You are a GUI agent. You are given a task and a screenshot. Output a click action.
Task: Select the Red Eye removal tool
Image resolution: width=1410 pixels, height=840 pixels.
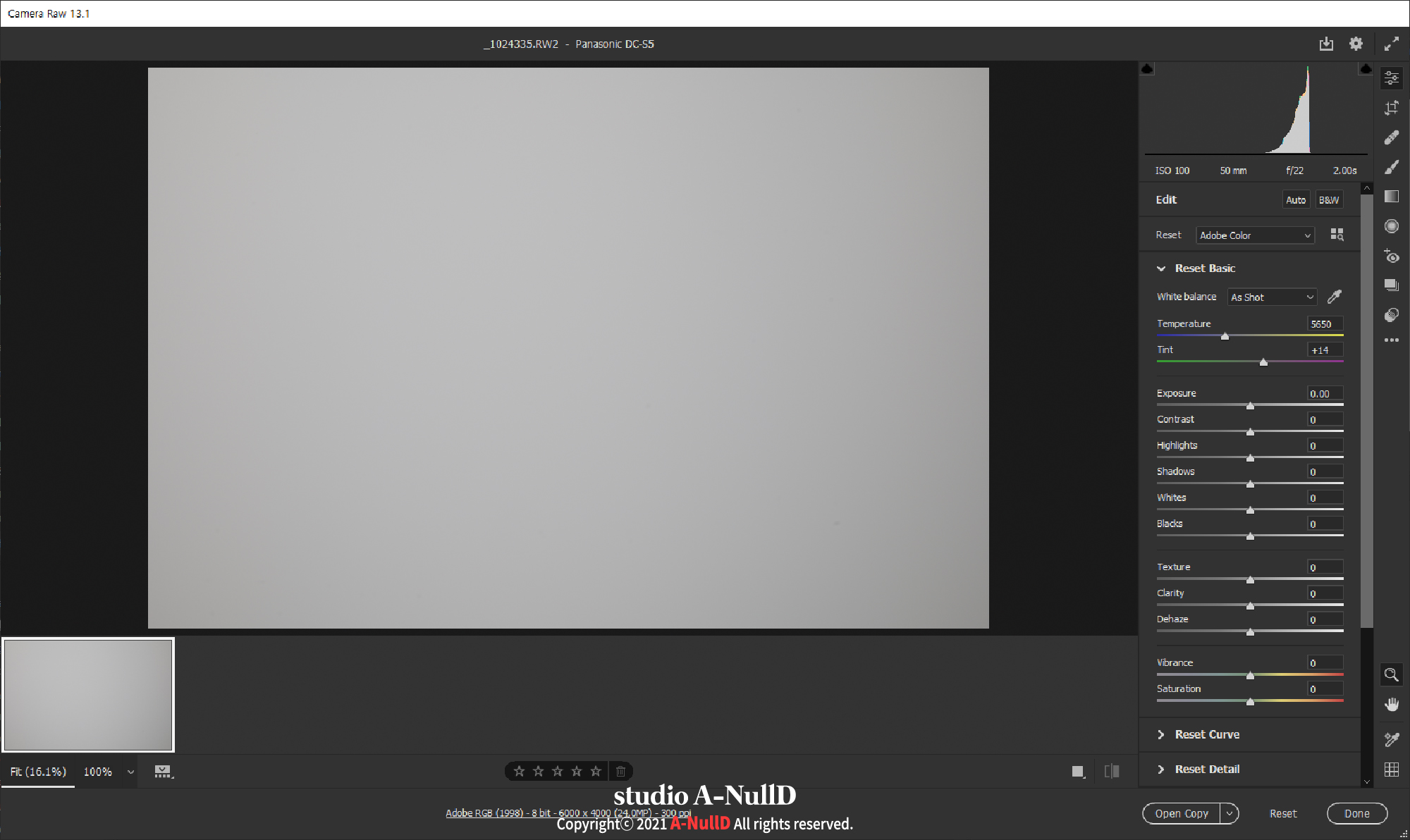1391,256
